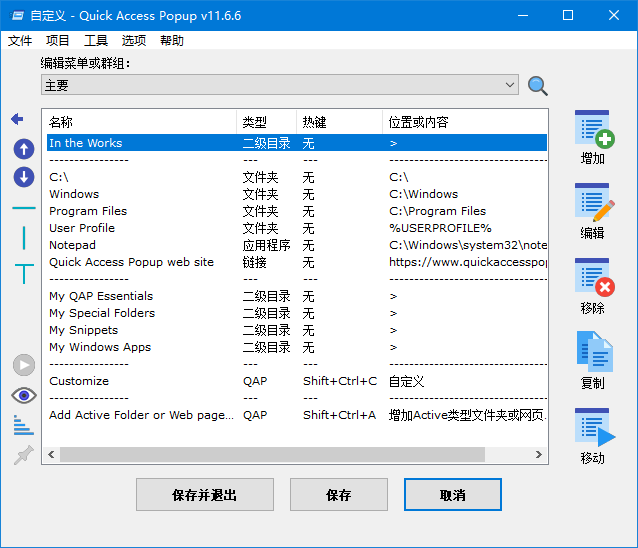Viewport: 638px width, 548px height.
Task: Click the "应用程序" type cell
Action: click(267, 245)
